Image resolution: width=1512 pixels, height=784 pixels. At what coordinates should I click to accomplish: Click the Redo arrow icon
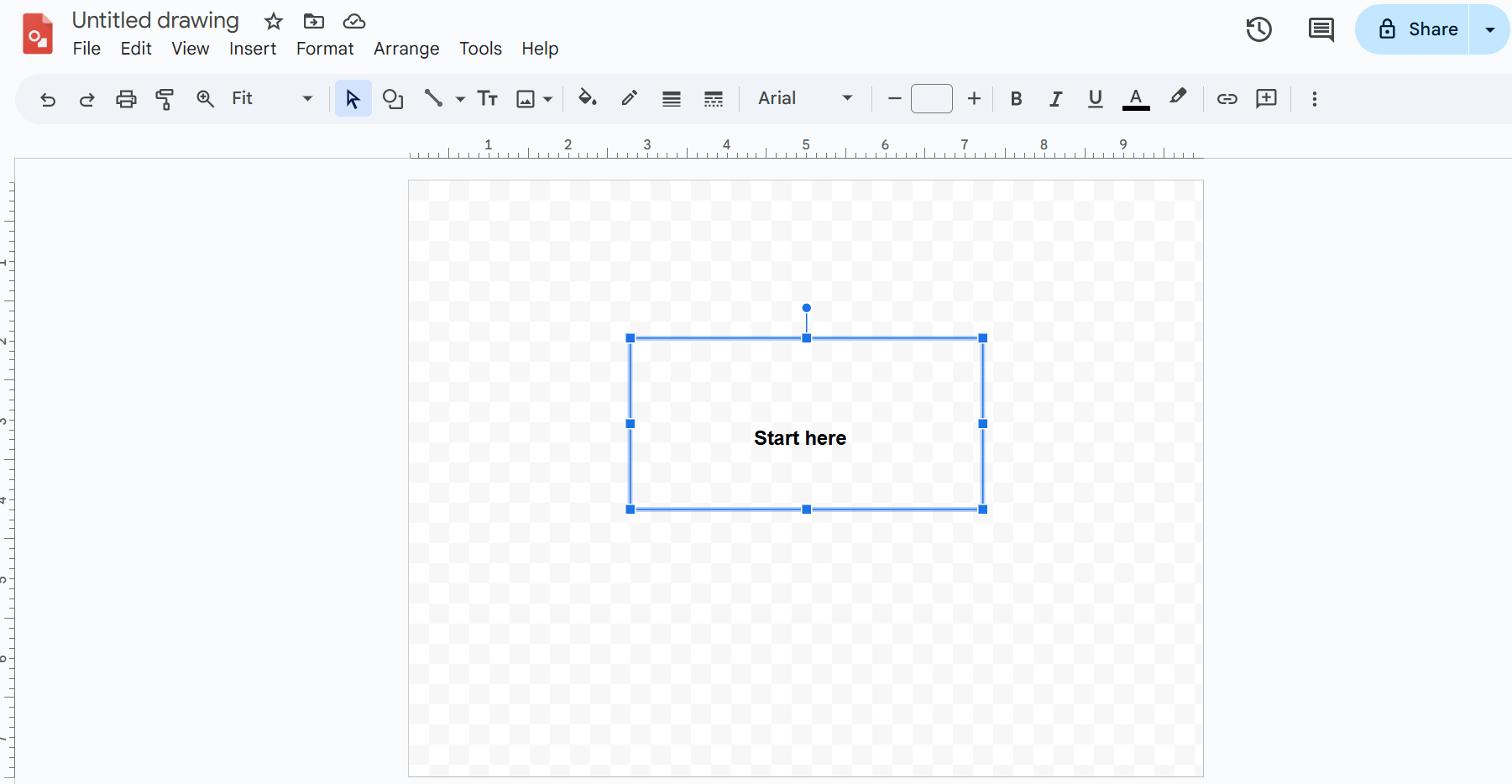pos(86,99)
